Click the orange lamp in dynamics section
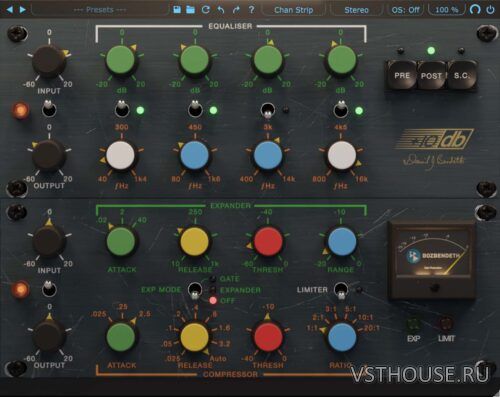 pos(20,289)
